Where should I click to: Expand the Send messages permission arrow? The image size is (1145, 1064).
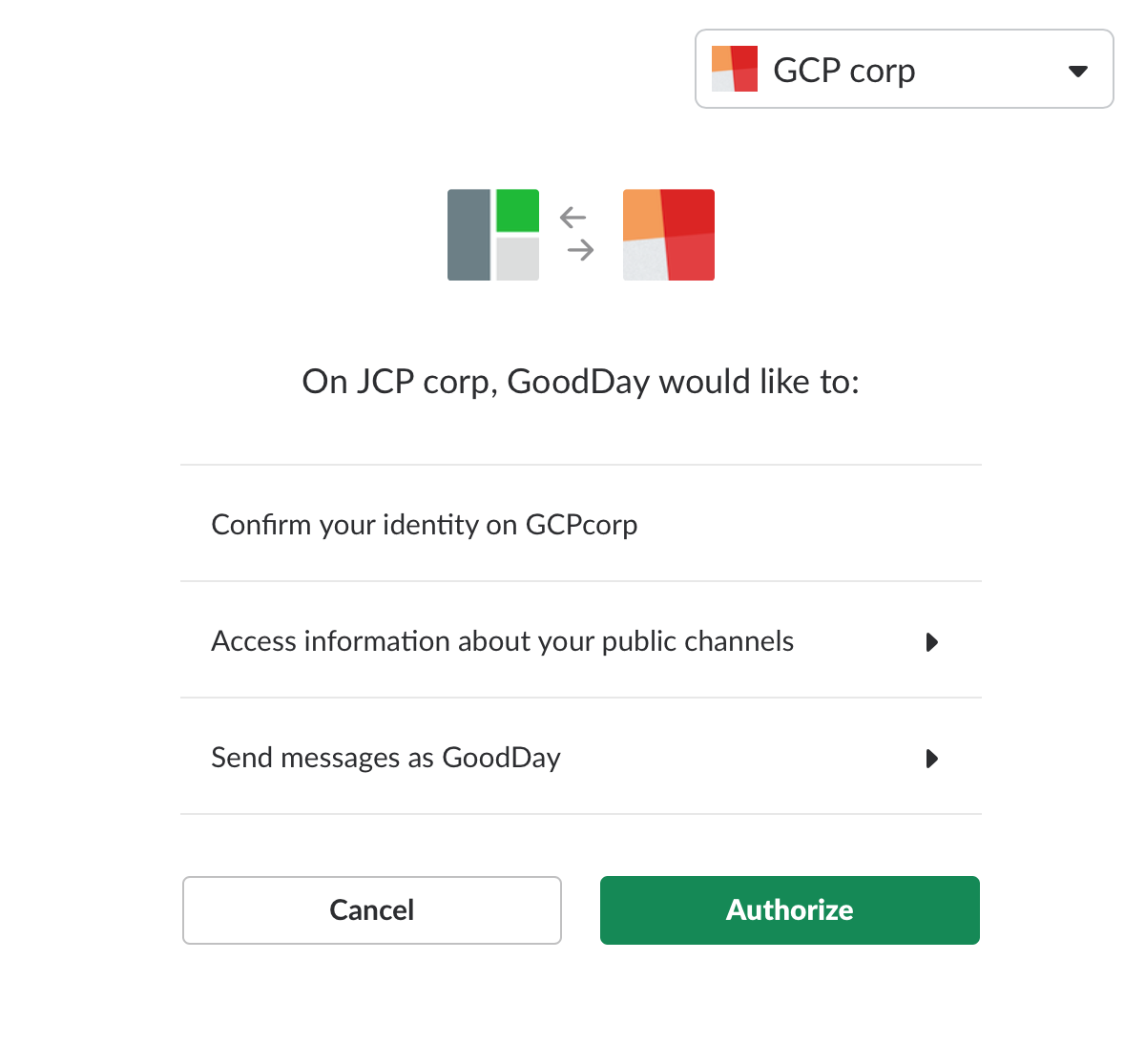[932, 759]
